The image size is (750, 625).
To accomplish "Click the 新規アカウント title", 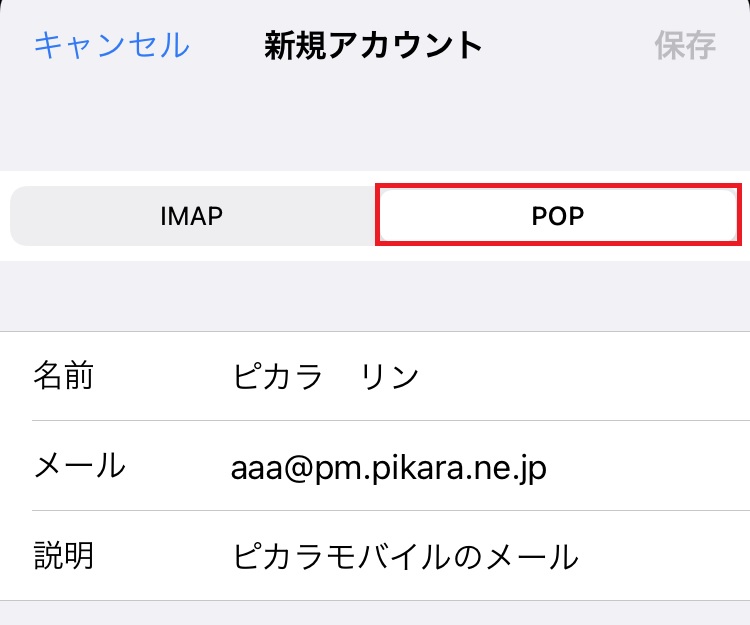I will tap(373, 45).
